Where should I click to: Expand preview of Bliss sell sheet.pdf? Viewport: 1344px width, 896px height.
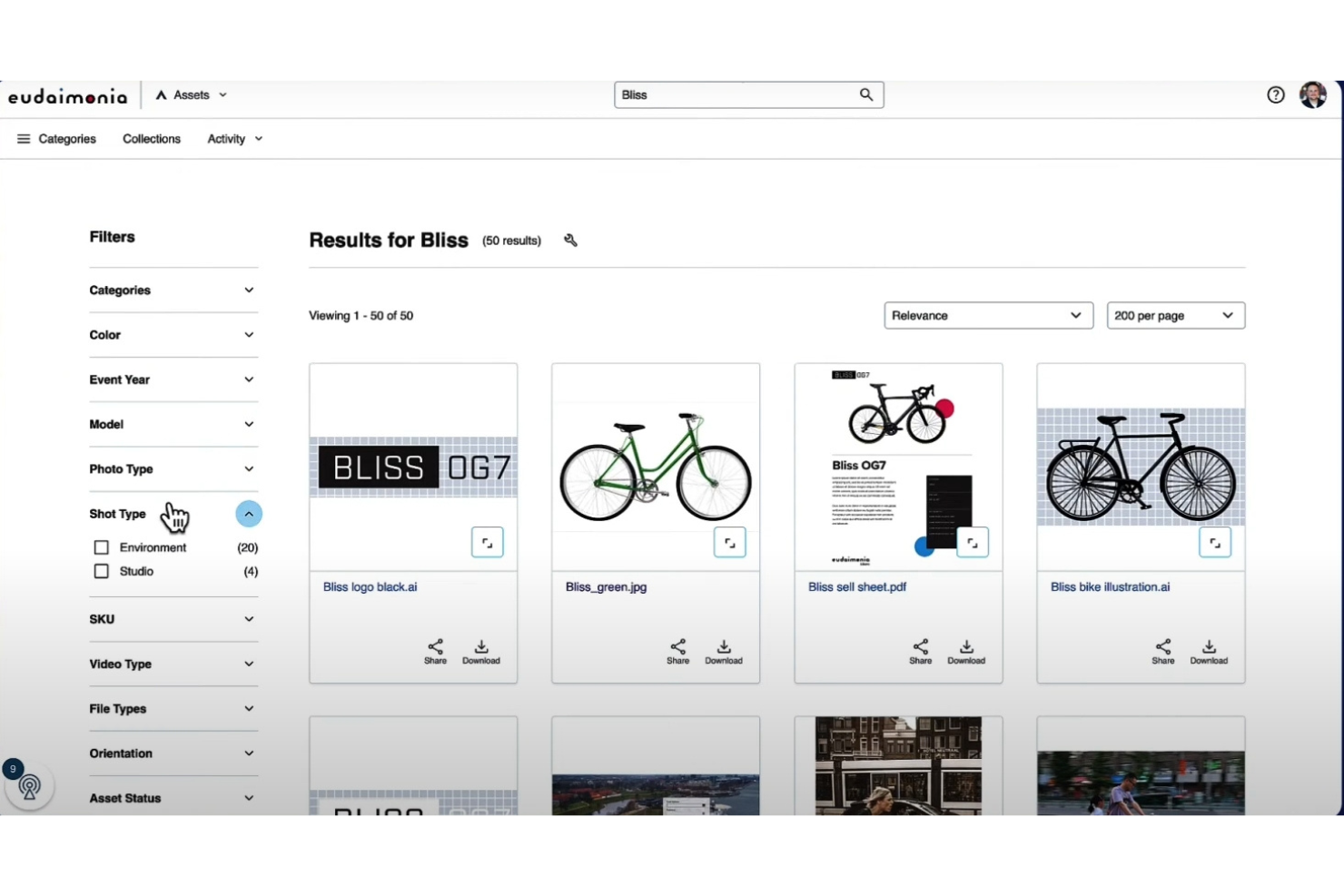(x=973, y=543)
